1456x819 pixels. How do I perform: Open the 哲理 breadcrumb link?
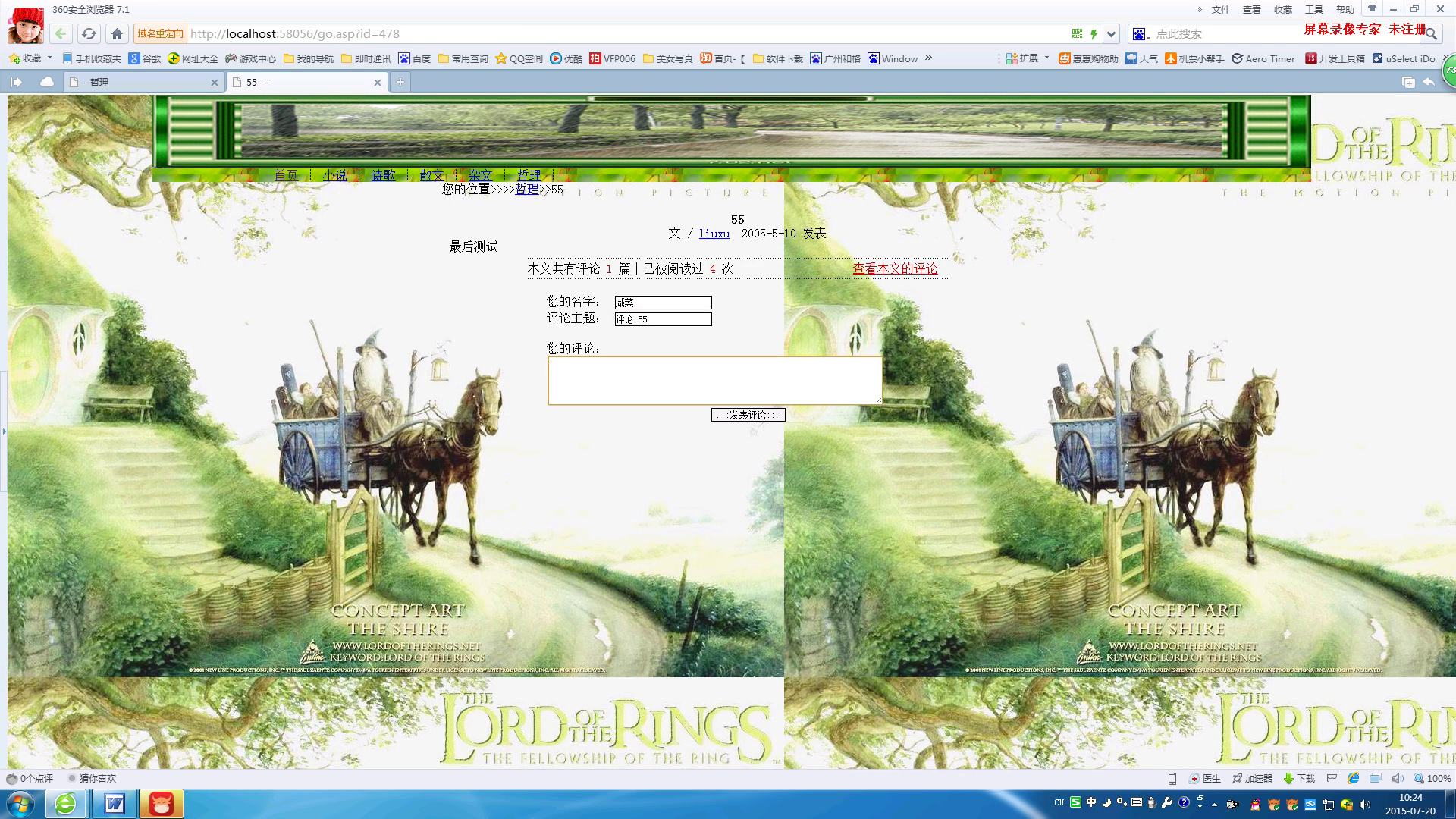pos(527,189)
